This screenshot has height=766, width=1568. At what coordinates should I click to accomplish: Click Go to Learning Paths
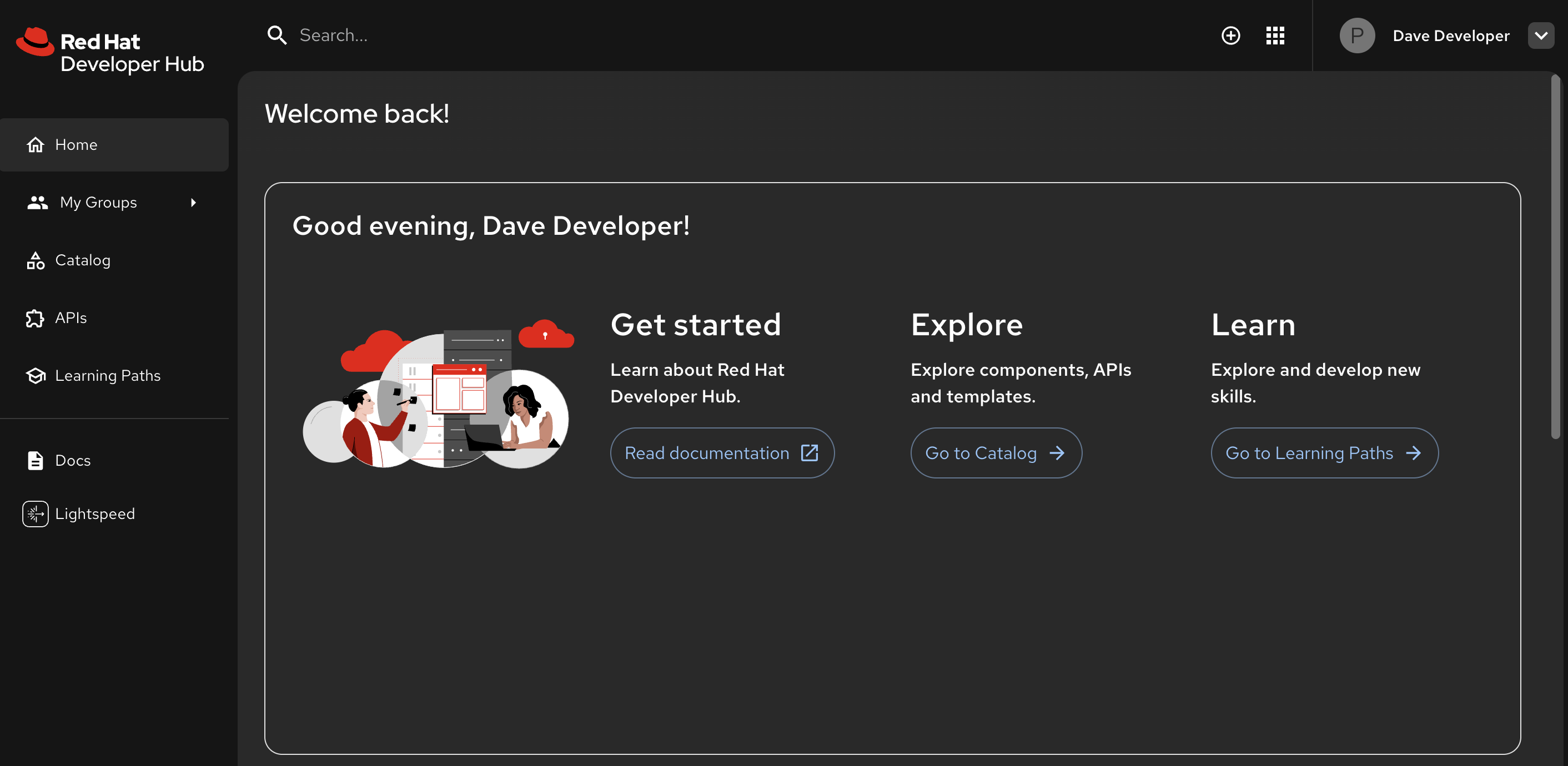pos(1324,453)
